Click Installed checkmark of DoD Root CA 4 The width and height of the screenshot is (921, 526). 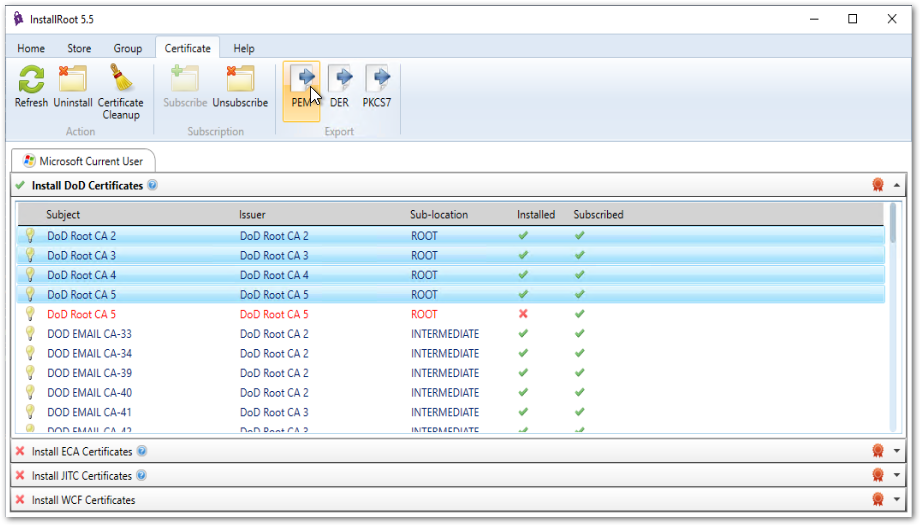click(523, 275)
